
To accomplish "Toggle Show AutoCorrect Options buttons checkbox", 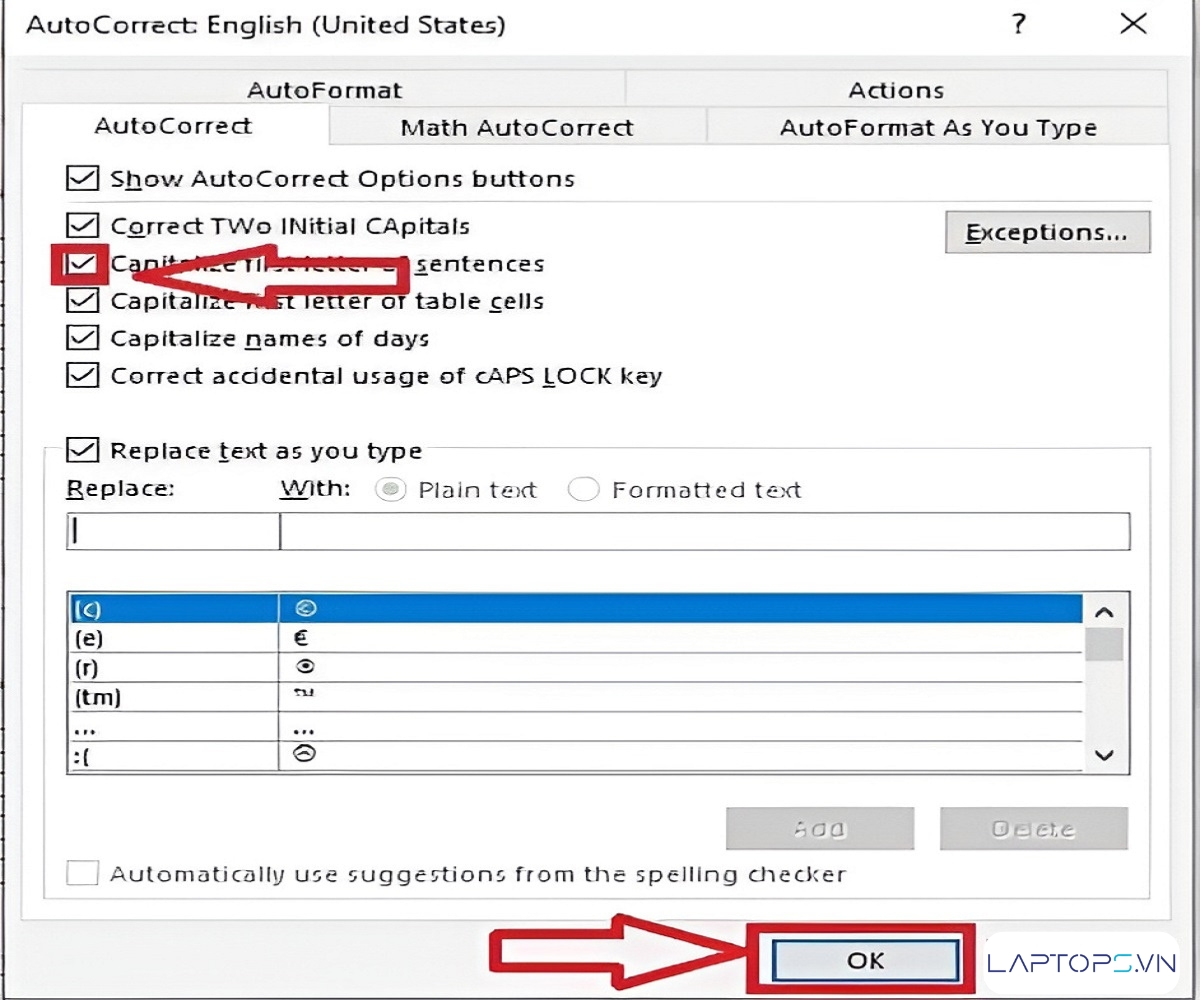I will [x=83, y=179].
